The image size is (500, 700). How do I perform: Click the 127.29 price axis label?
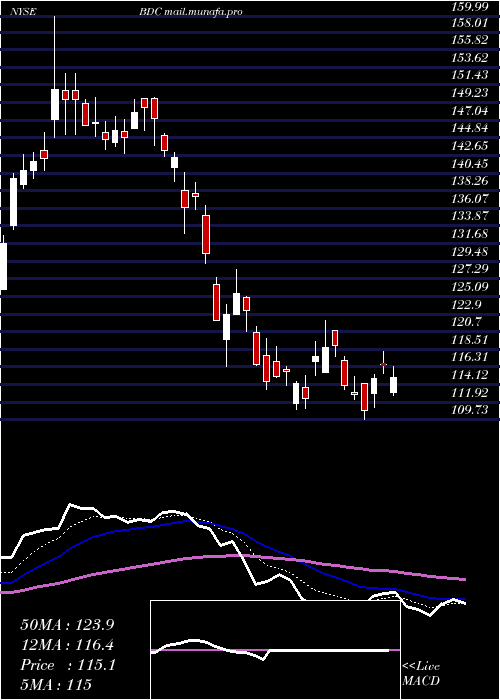click(x=468, y=269)
